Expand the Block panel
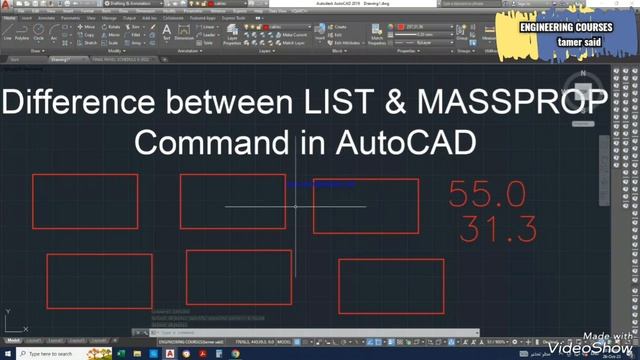This screenshot has height=360, width=640. [x=340, y=51]
